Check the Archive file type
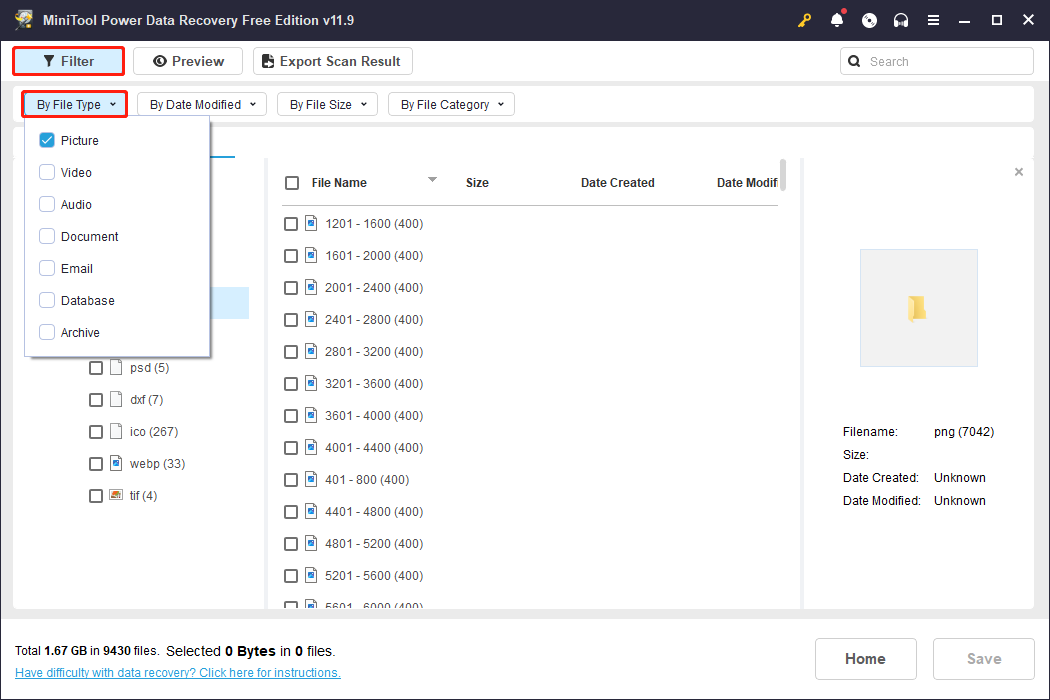 [47, 332]
